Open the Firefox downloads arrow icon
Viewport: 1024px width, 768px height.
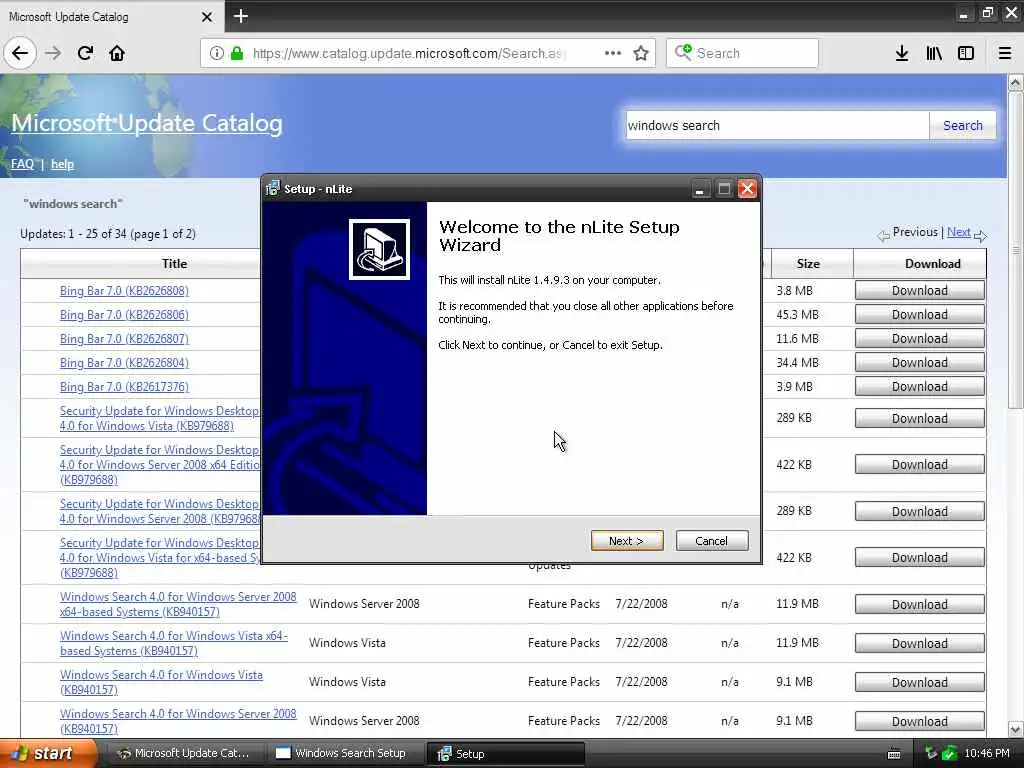902,53
